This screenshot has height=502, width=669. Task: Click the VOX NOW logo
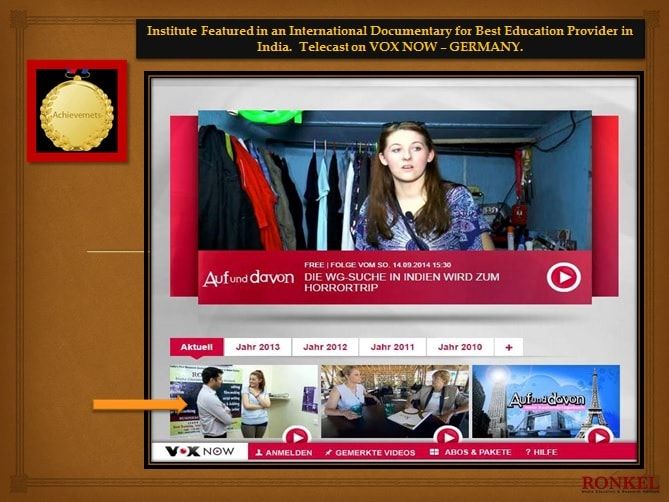click(x=200, y=451)
